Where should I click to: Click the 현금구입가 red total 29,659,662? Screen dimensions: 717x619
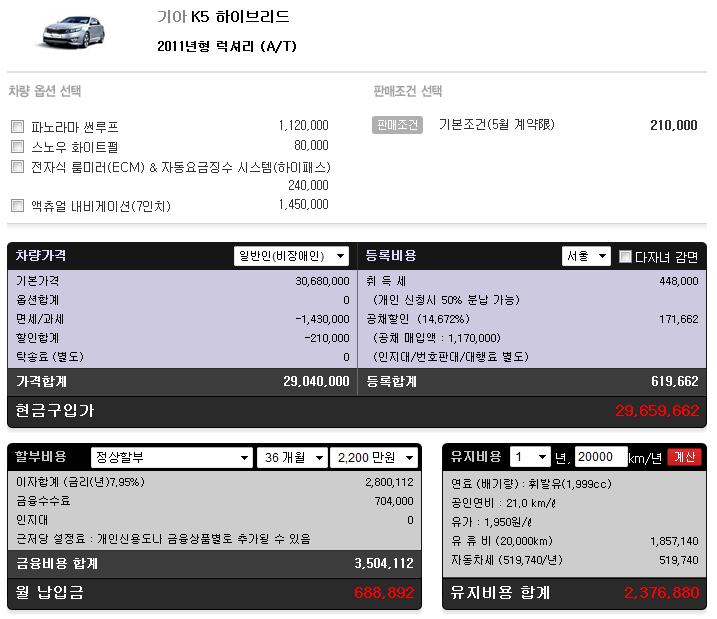(657, 411)
